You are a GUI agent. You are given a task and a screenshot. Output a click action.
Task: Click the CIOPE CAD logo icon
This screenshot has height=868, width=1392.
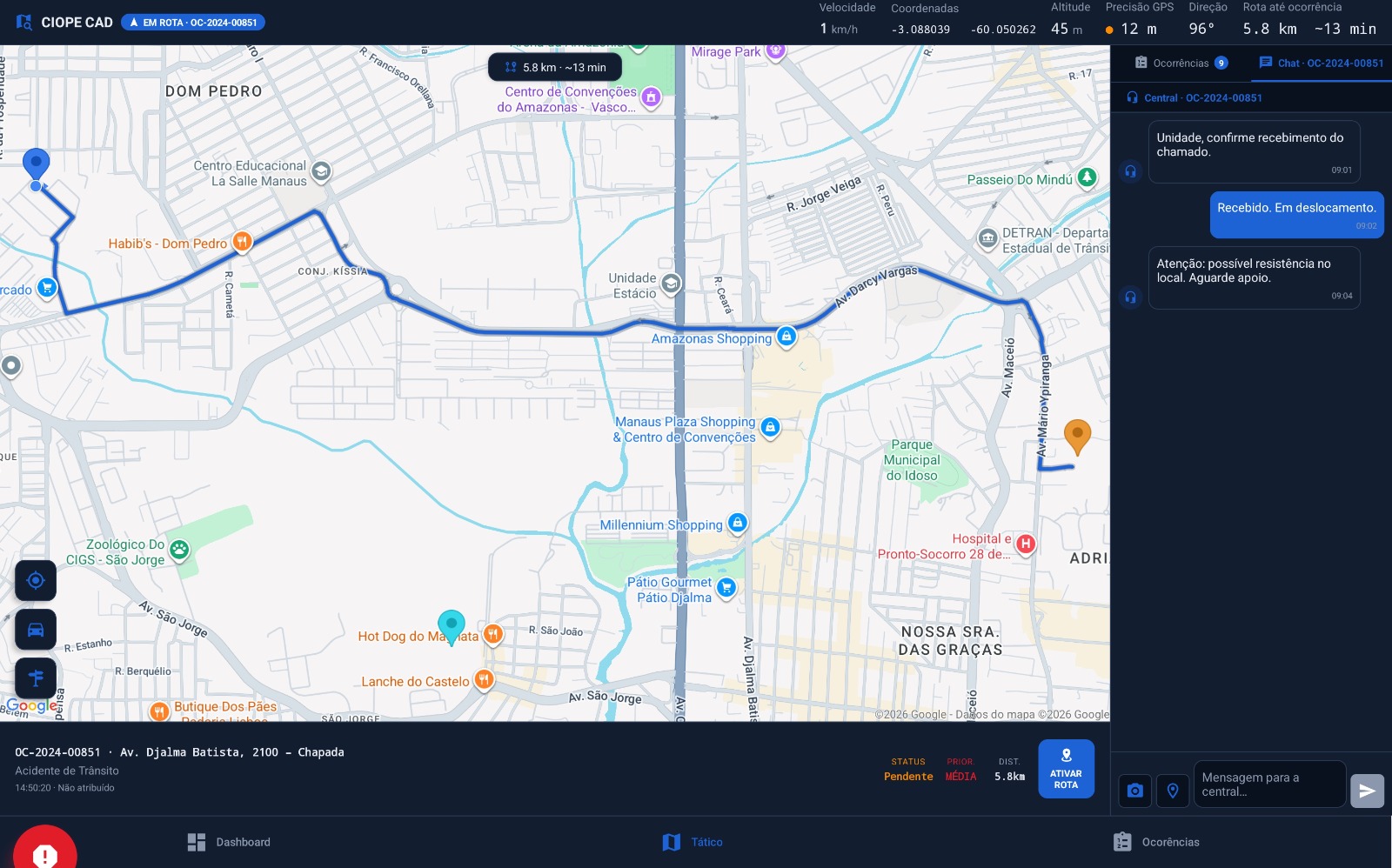click(x=24, y=23)
